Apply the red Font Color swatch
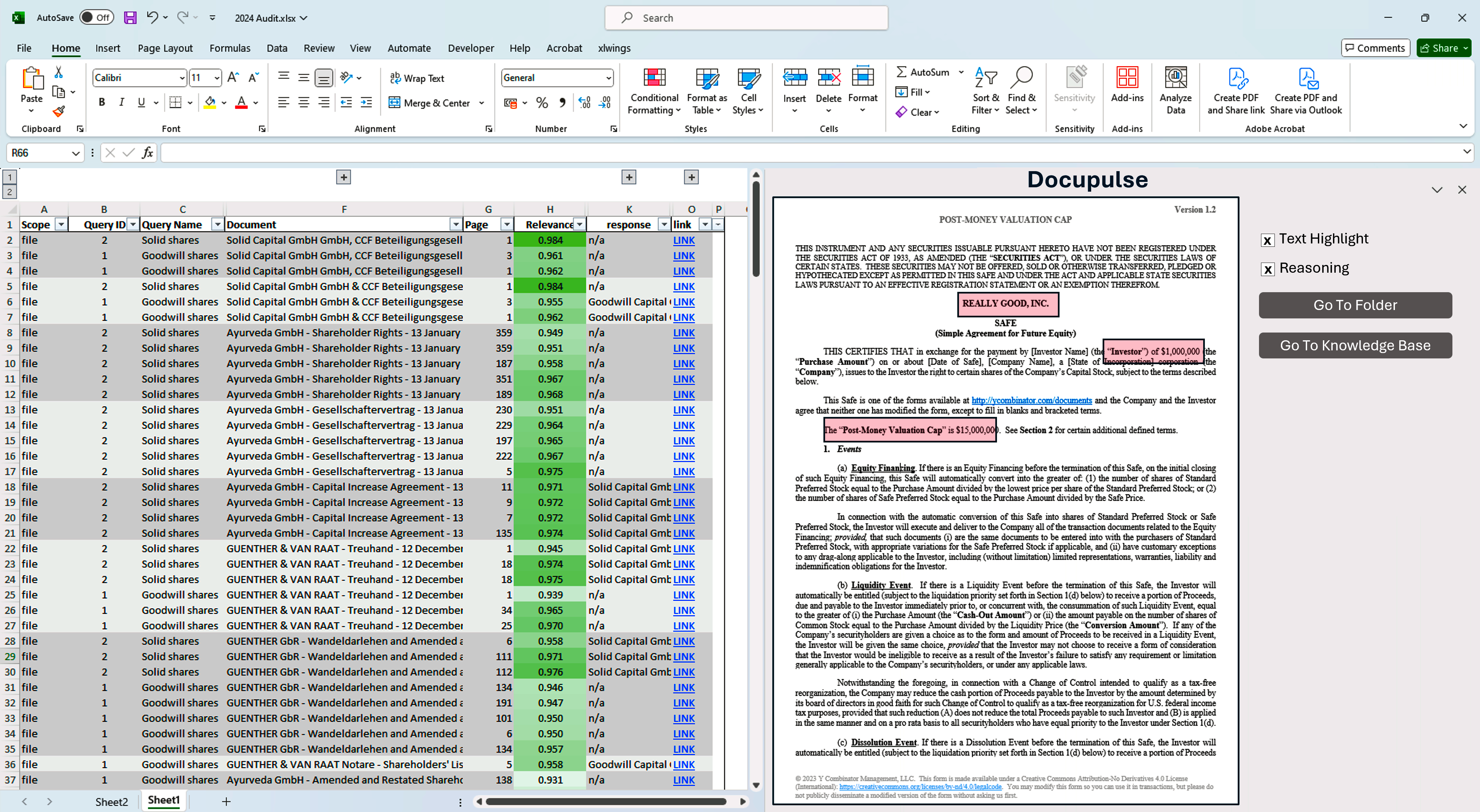The width and height of the screenshot is (1480, 812). [x=241, y=103]
